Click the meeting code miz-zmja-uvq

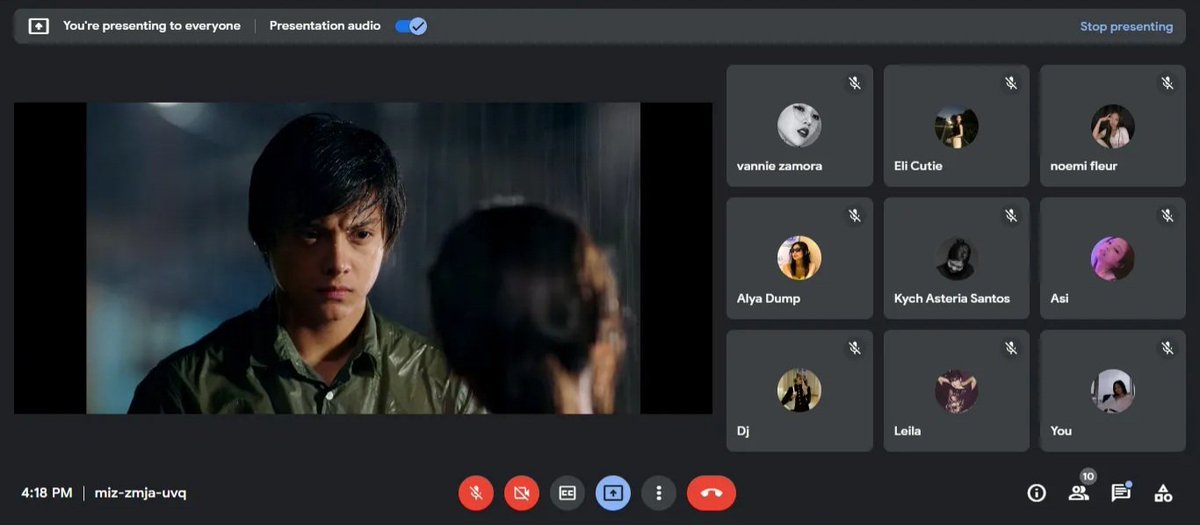140,493
